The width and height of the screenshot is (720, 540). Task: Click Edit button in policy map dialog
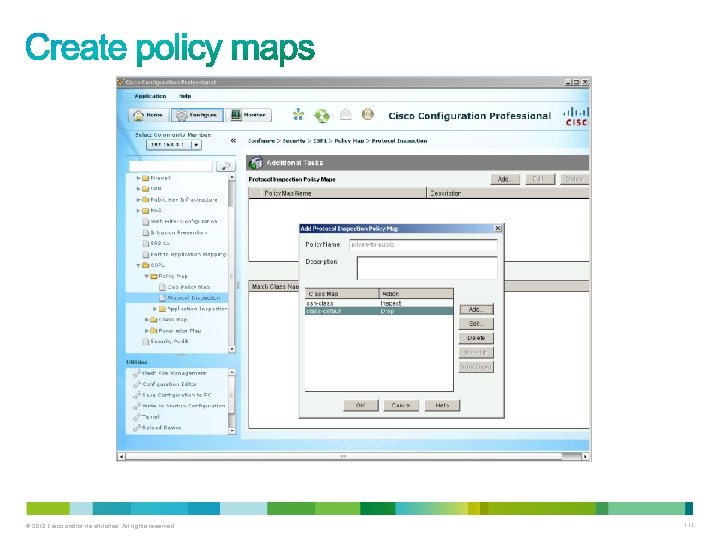pos(476,324)
